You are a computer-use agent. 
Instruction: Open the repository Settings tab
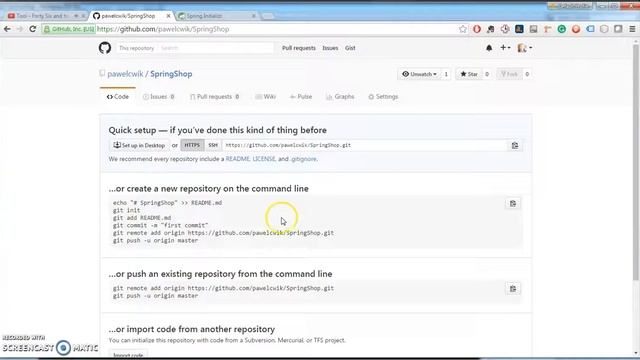click(383, 97)
